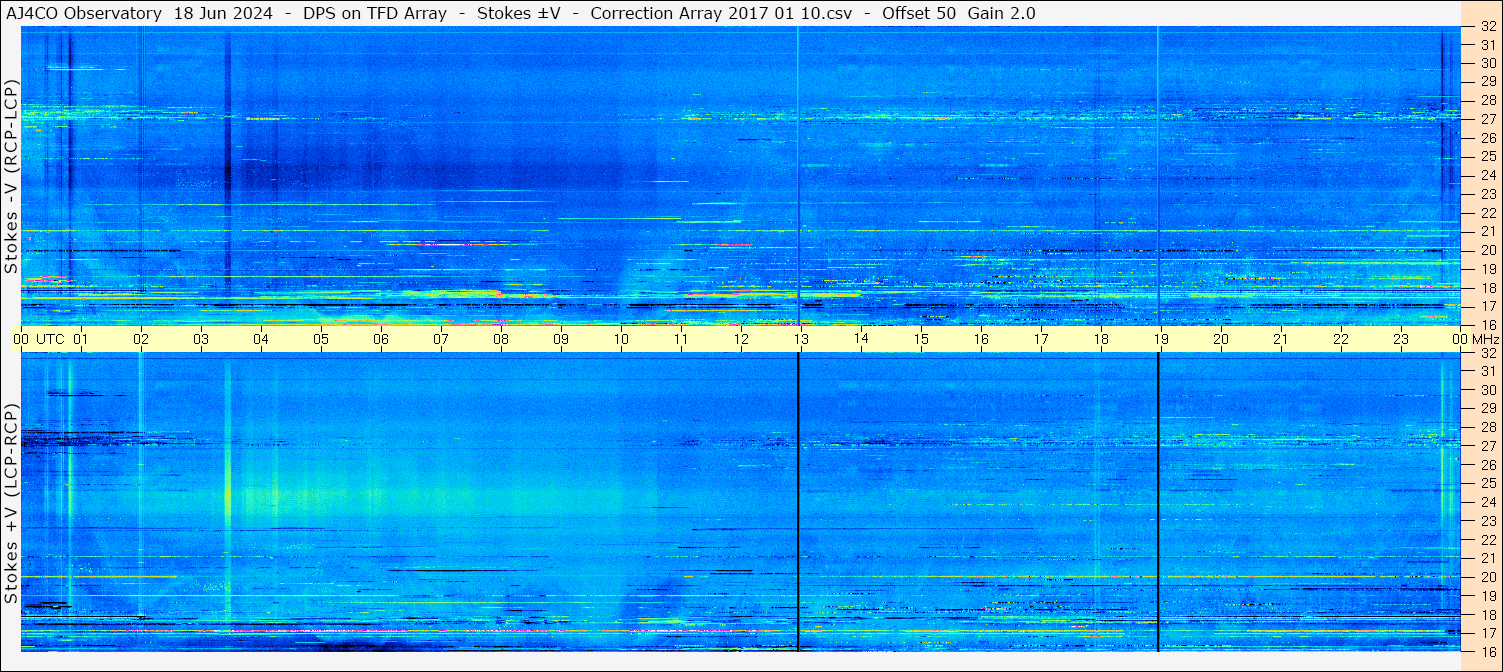Click the 24 MHz label of lower panel

pos(1487,502)
